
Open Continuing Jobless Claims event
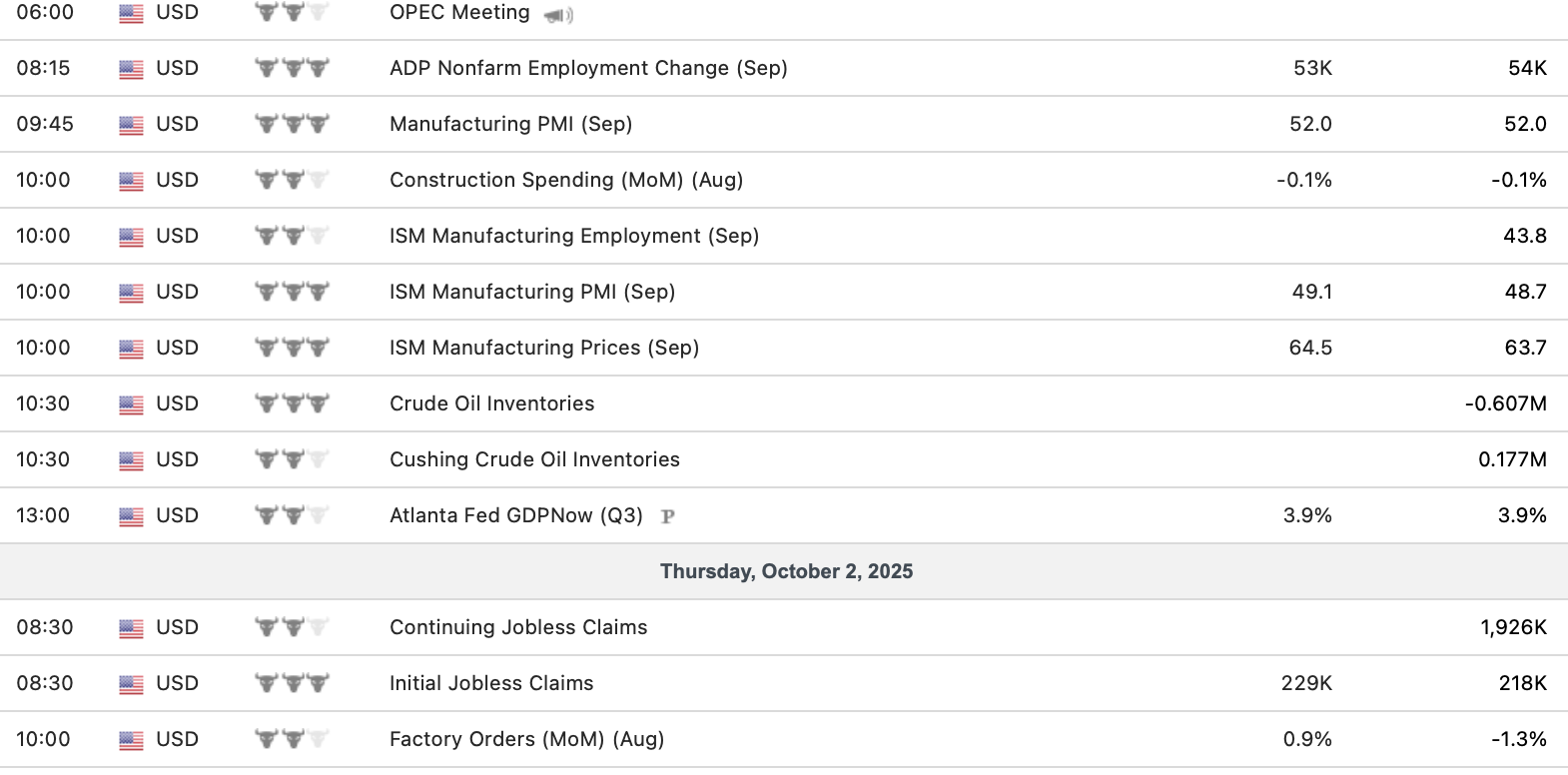point(518,627)
